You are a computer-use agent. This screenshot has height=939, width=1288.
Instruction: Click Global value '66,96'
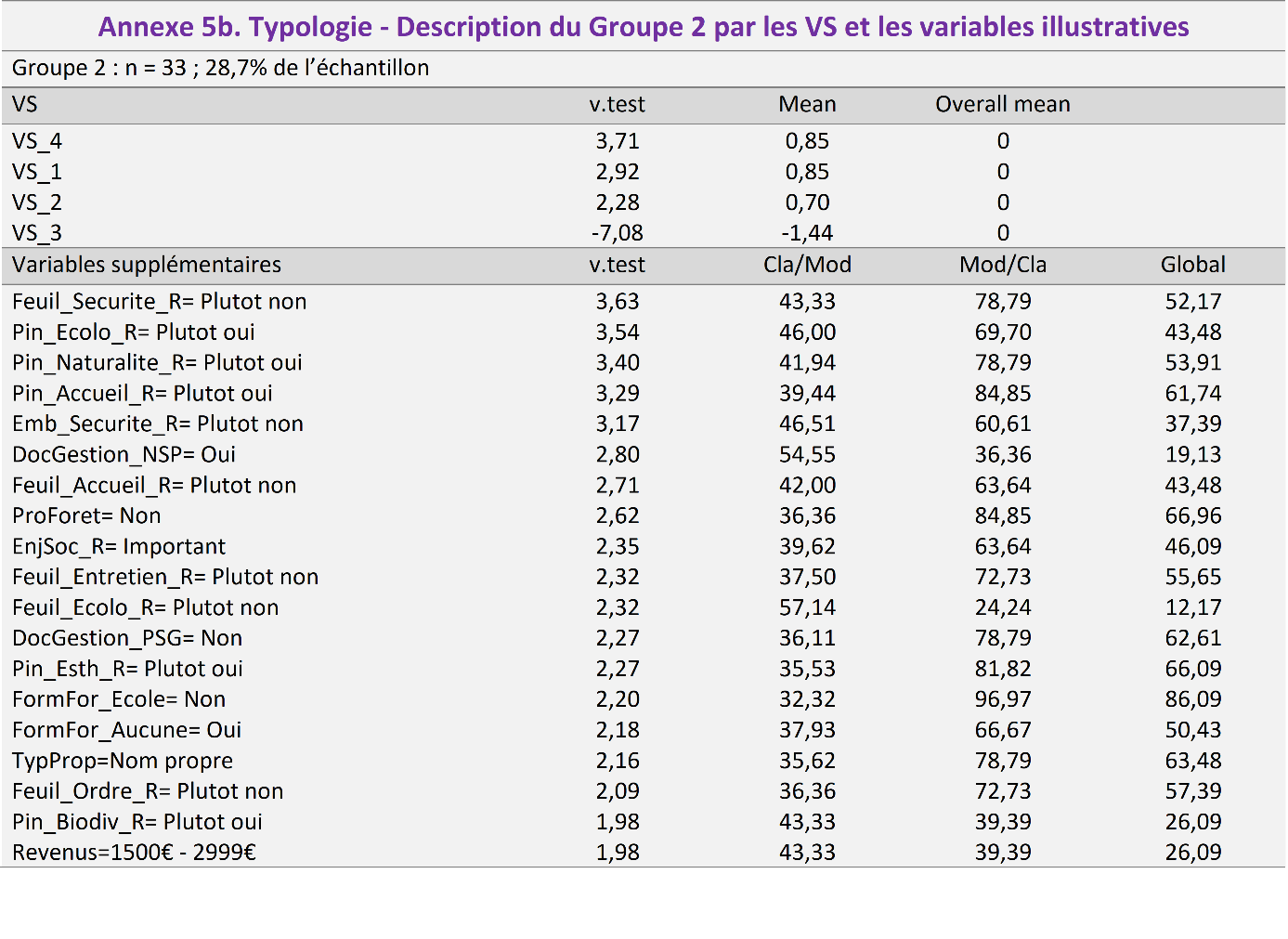tap(1193, 516)
